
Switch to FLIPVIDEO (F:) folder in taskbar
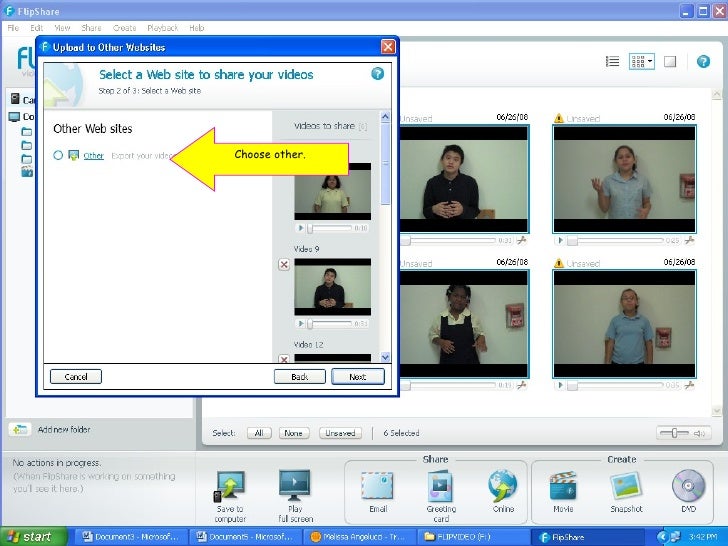[x=473, y=537]
